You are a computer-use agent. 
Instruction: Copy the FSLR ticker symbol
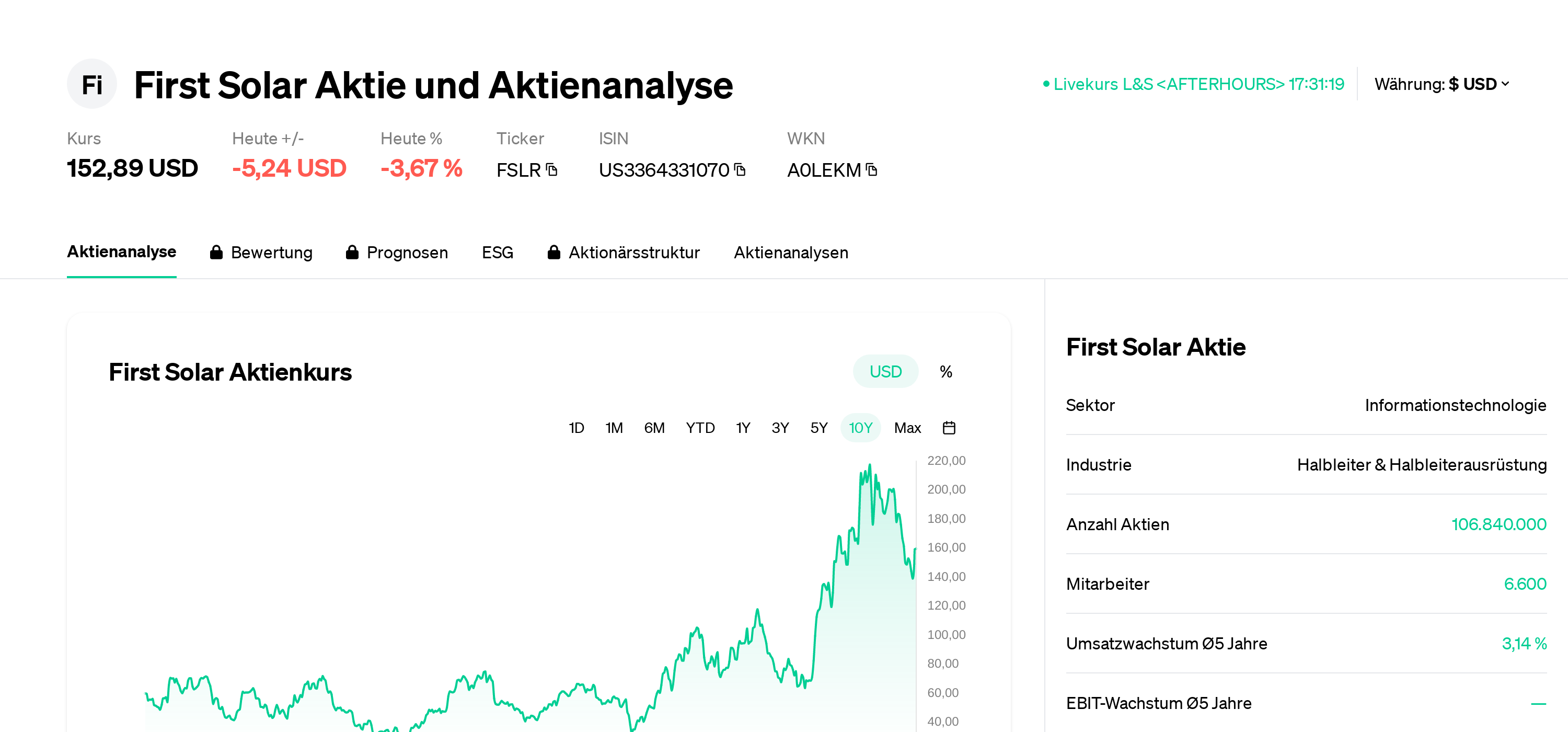click(551, 169)
